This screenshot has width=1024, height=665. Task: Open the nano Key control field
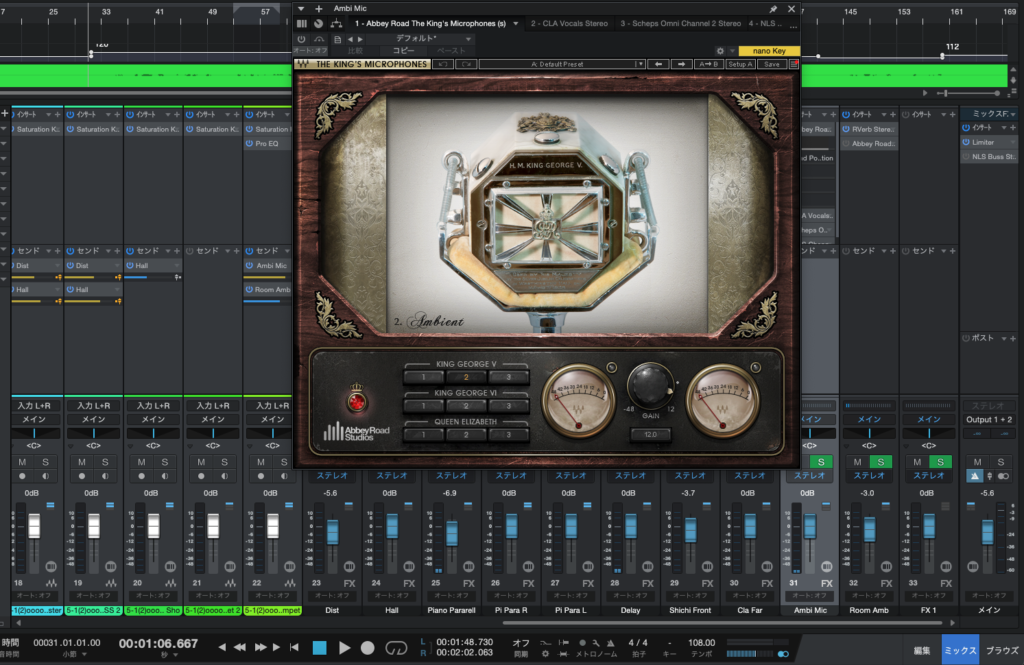[x=769, y=51]
